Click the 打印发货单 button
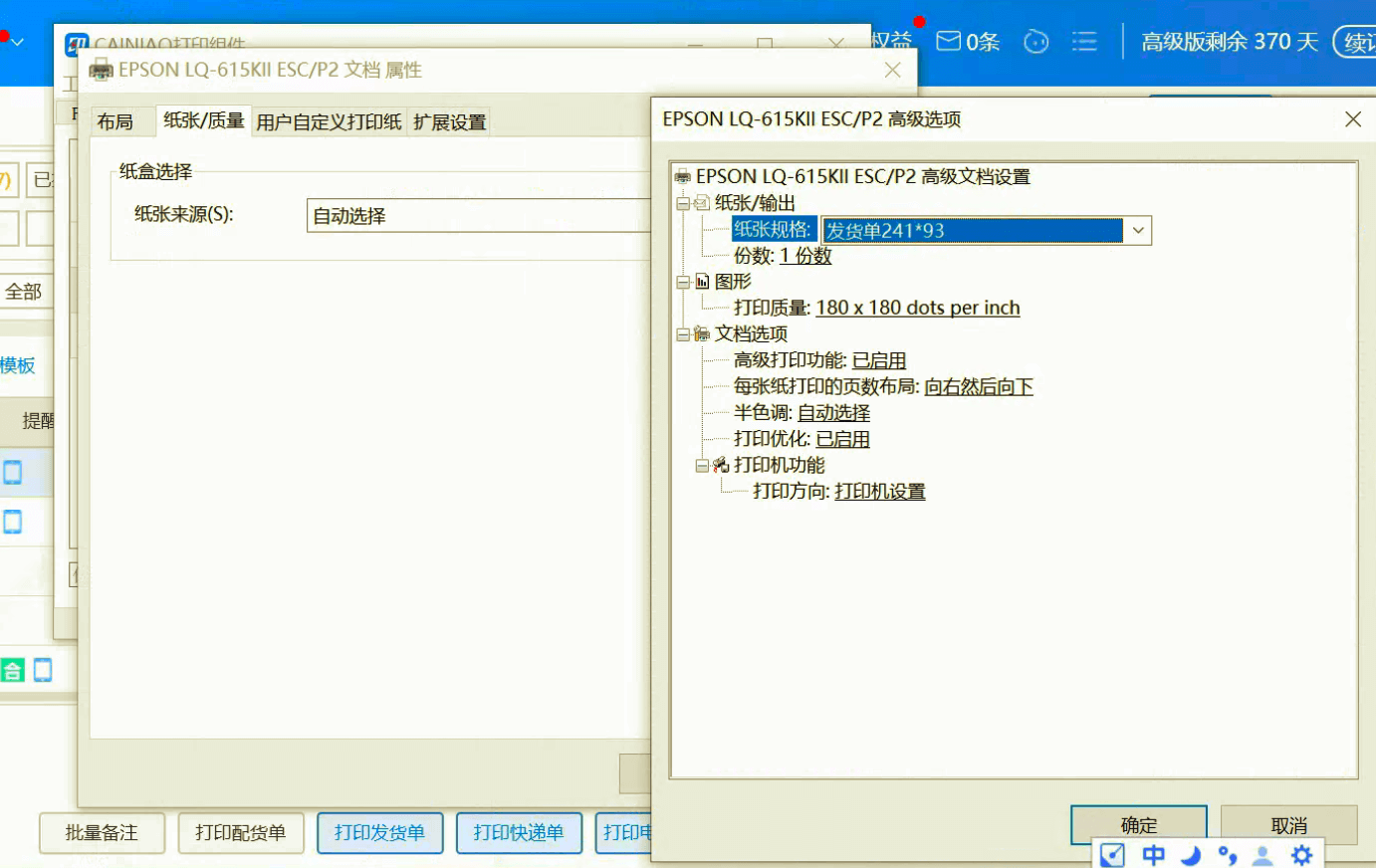Screen dimensions: 1376x868 coord(379,833)
